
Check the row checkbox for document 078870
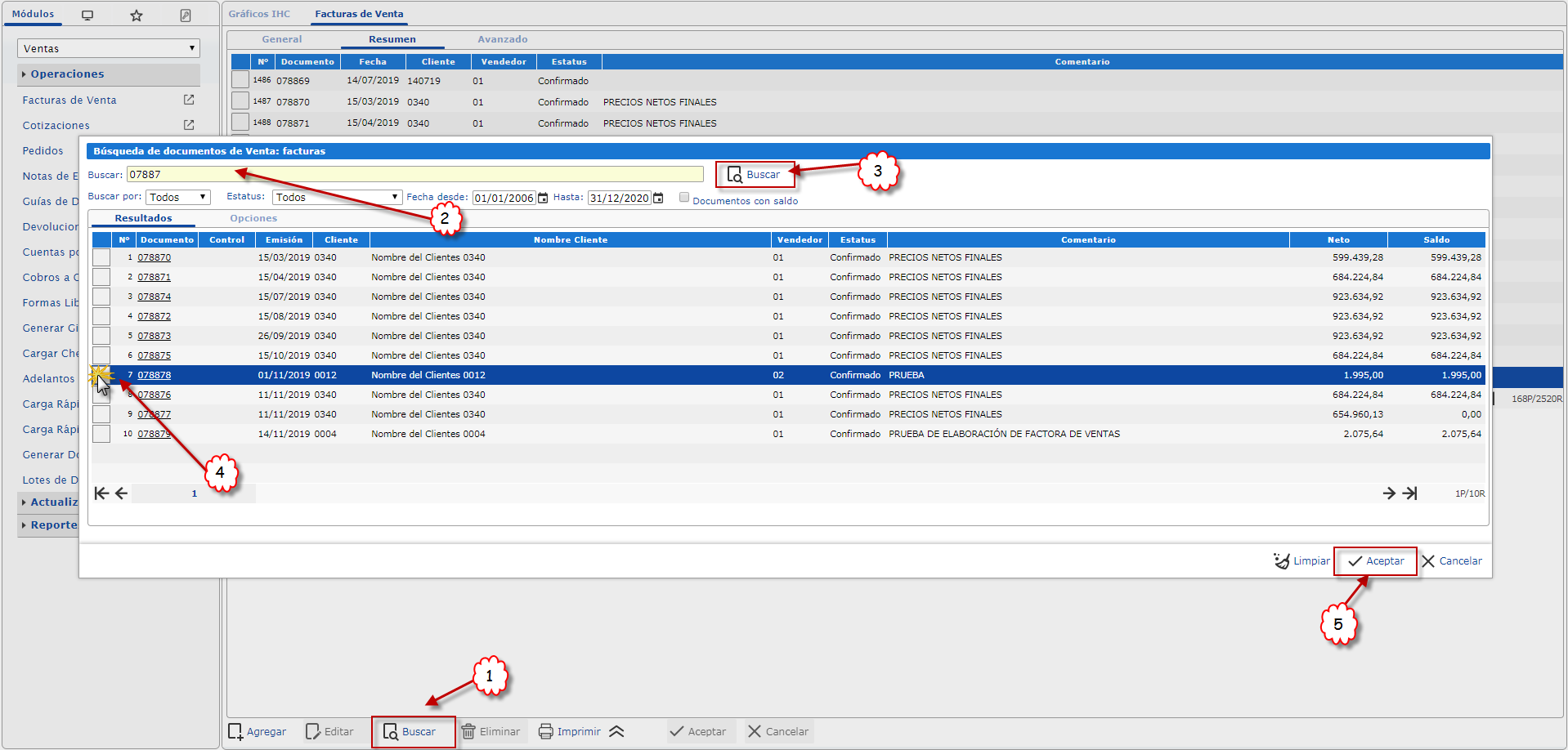coord(101,257)
